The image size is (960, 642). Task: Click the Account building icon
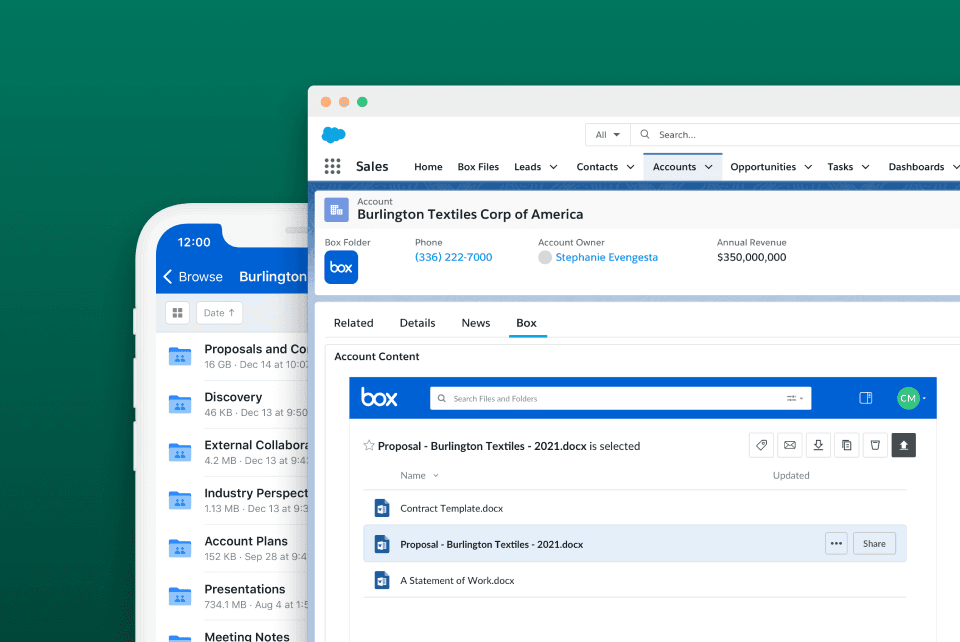336,210
